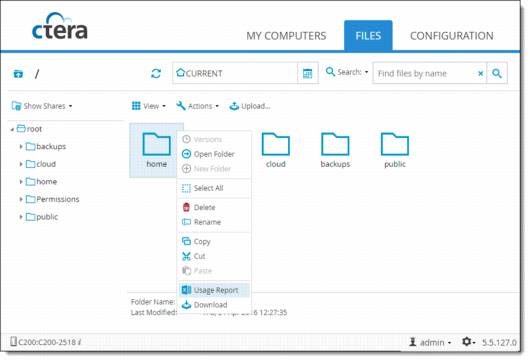Open the cloud folder icon in grid

[276, 144]
